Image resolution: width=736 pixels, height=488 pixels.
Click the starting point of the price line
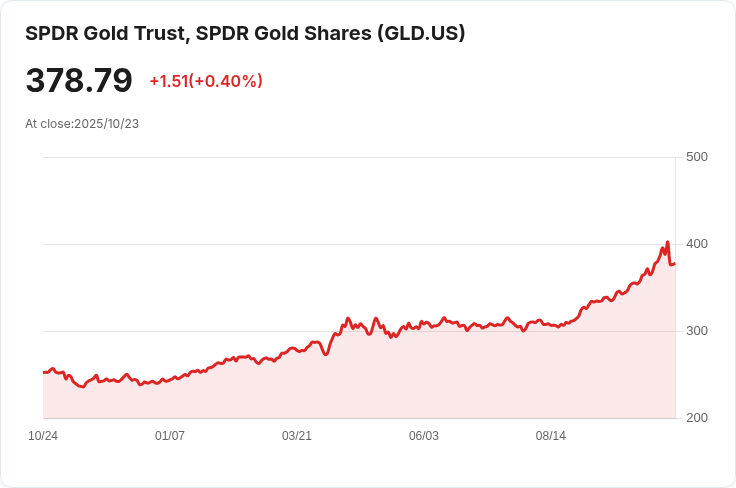(x=44, y=373)
